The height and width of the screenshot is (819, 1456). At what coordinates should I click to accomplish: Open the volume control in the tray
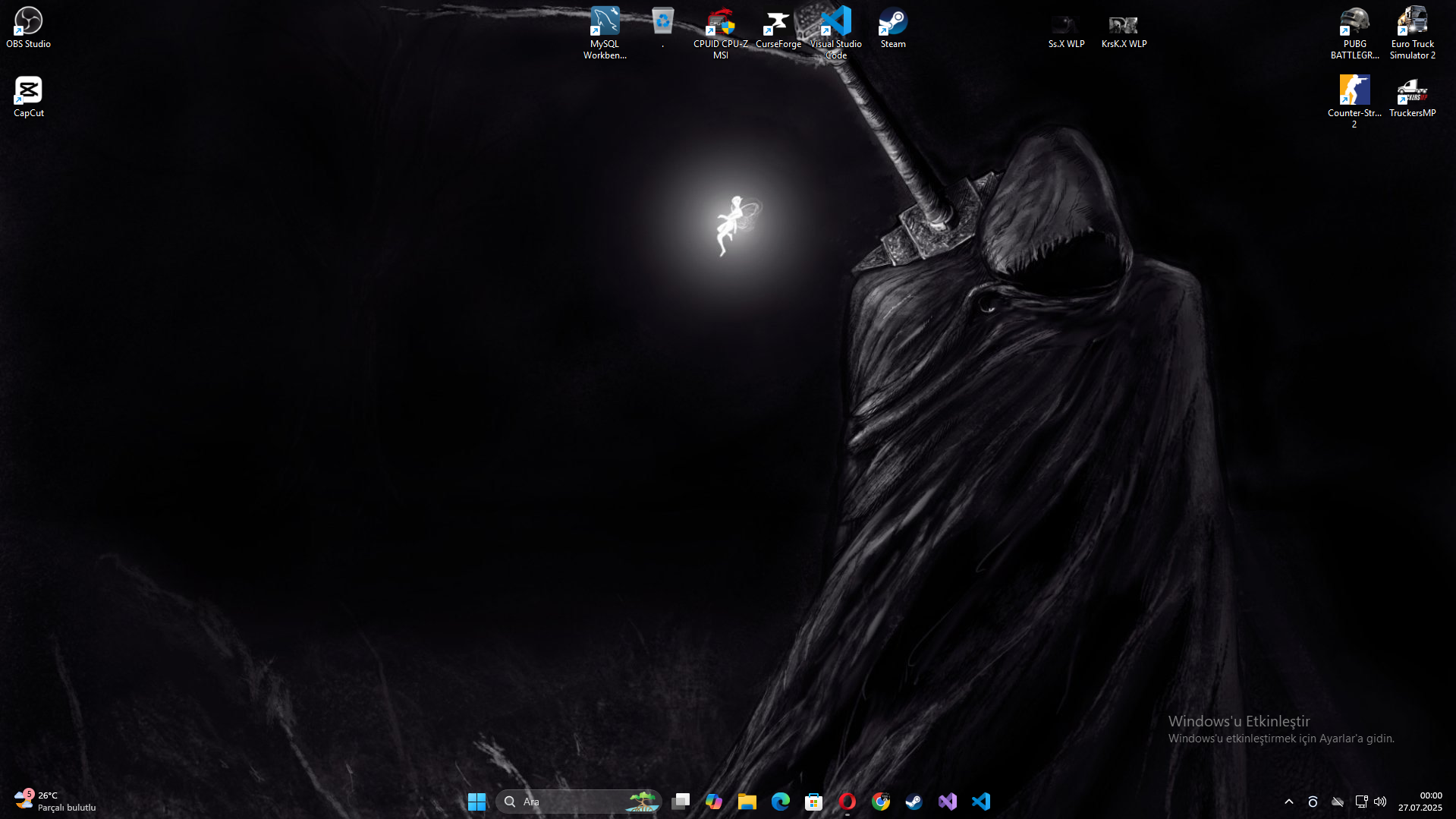click(1380, 802)
